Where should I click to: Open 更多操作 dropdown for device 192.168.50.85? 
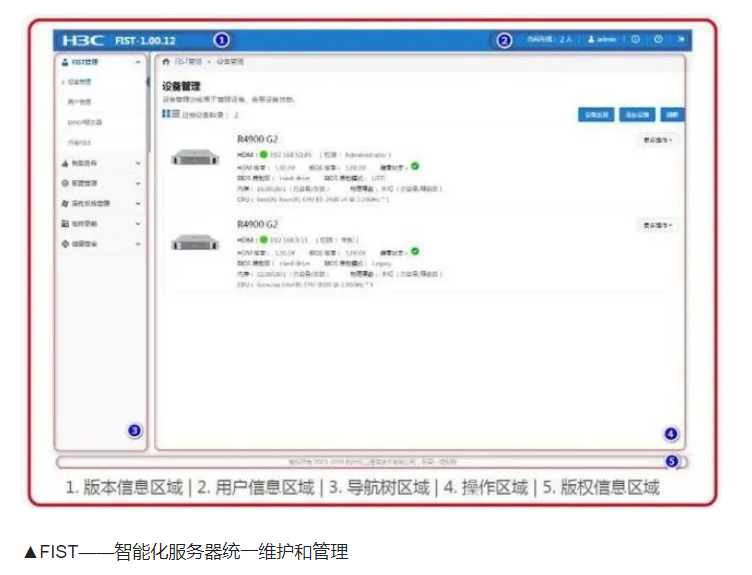(x=658, y=140)
